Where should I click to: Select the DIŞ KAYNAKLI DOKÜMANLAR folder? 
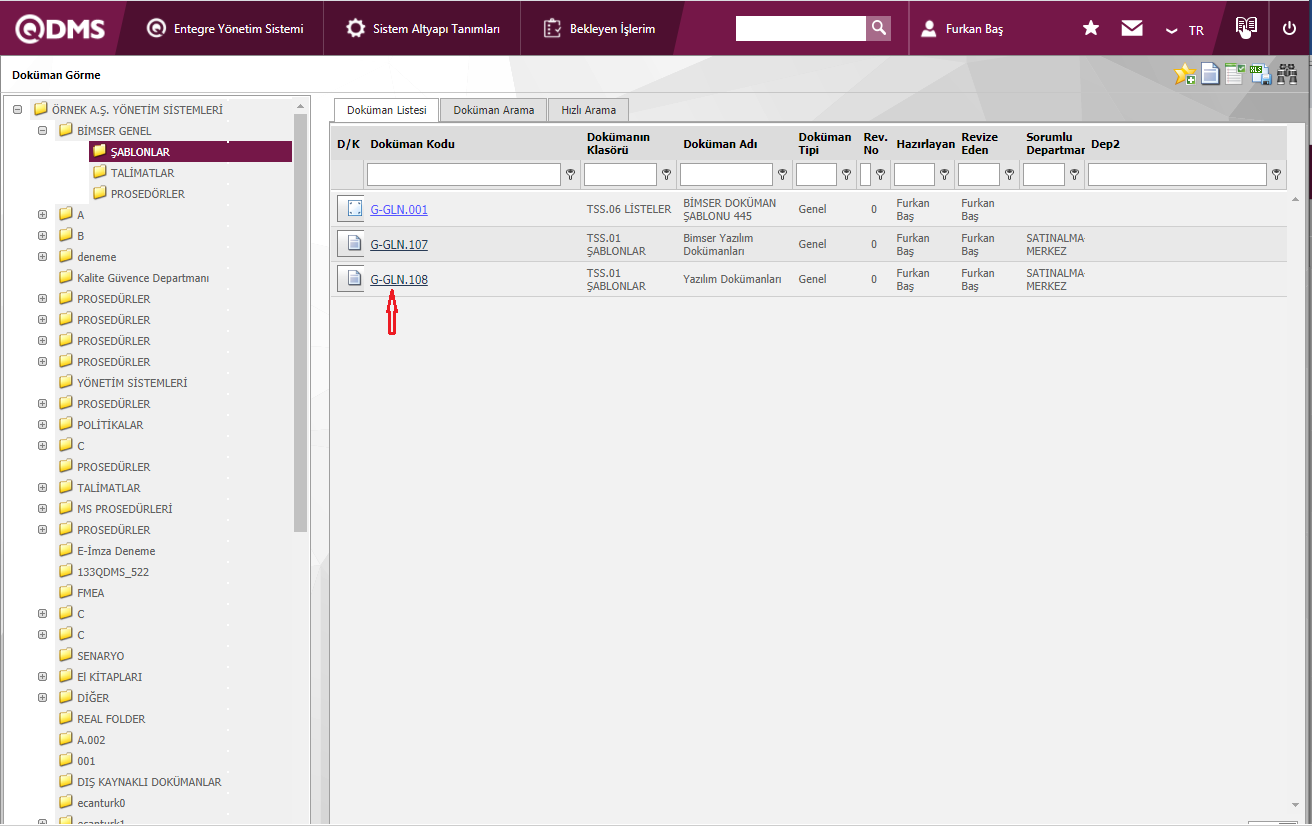pos(149,782)
